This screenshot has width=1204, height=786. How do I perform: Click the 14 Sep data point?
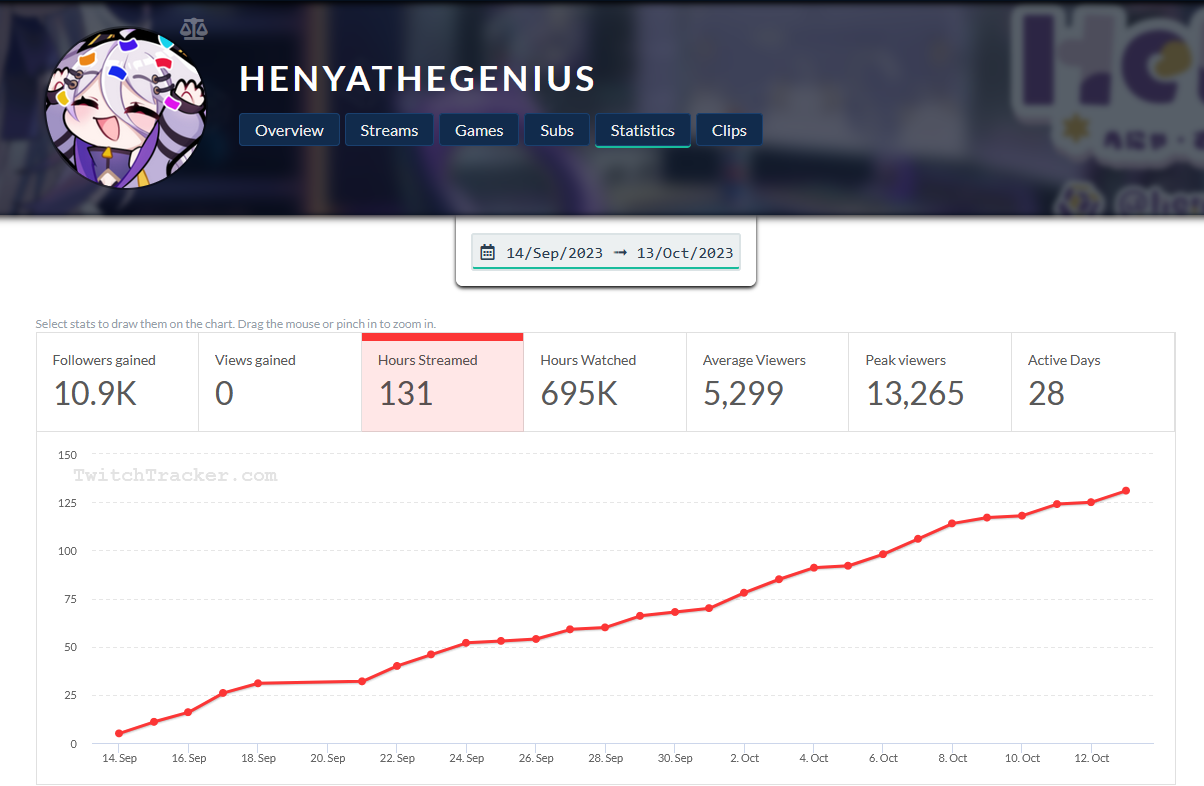pyautogui.click(x=119, y=733)
